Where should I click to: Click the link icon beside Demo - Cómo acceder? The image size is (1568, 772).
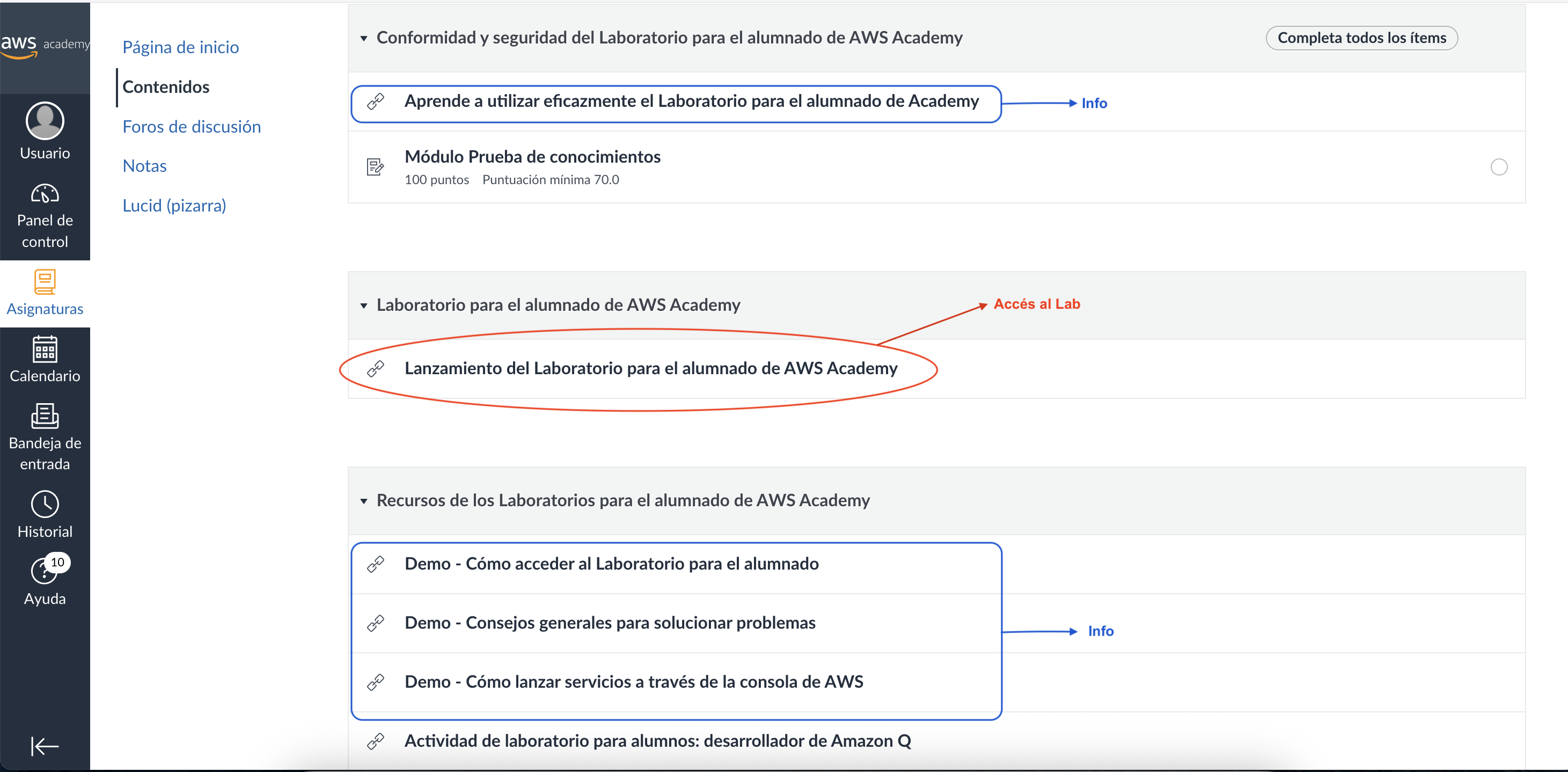point(376,564)
